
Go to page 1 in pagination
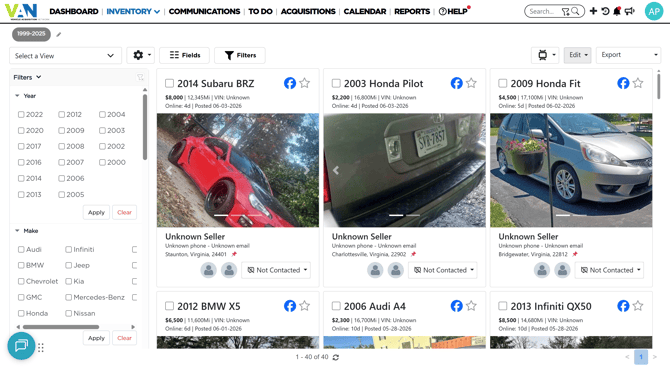pyautogui.click(x=641, y=357)
